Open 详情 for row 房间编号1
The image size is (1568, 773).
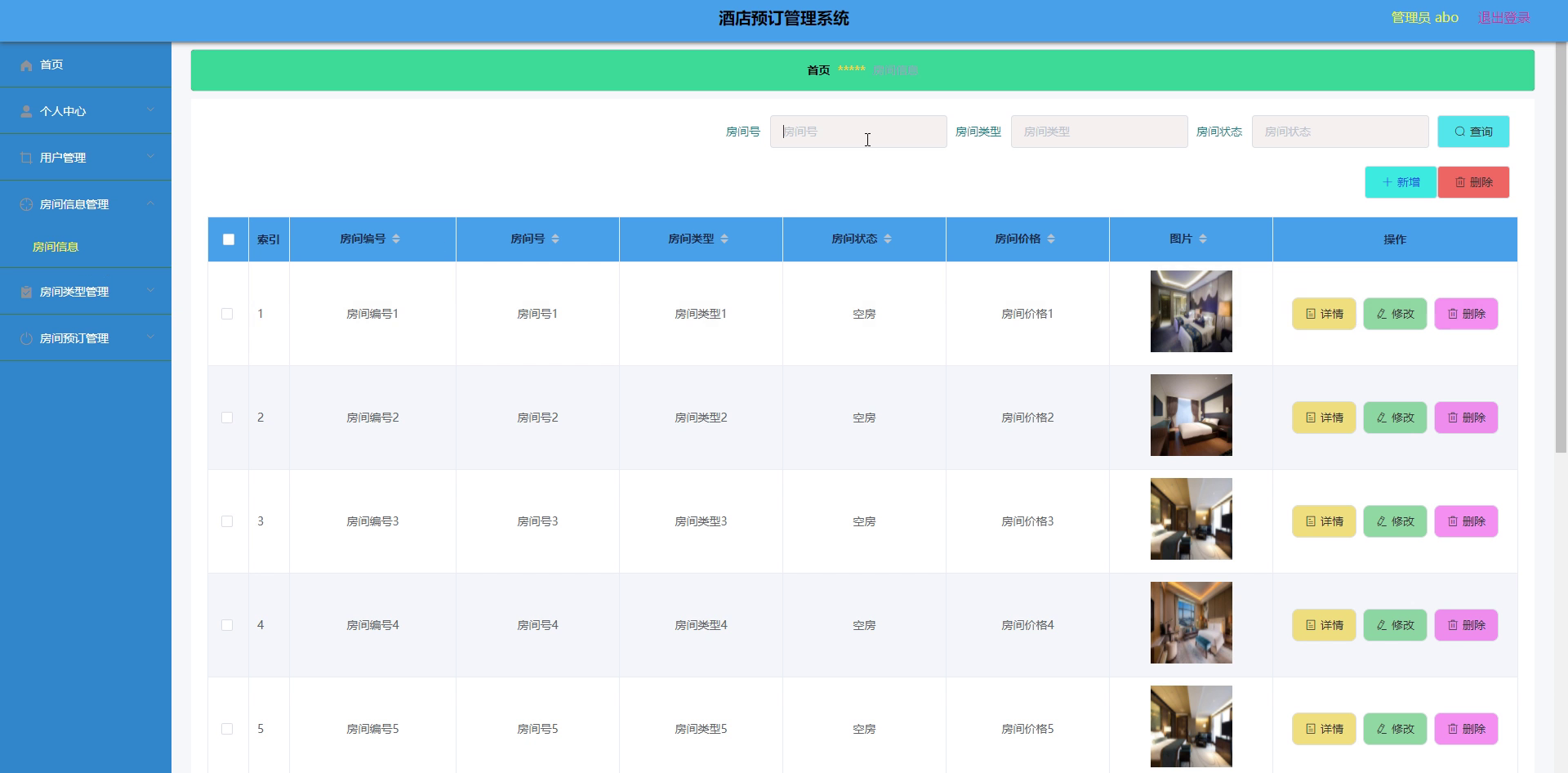1324,314
